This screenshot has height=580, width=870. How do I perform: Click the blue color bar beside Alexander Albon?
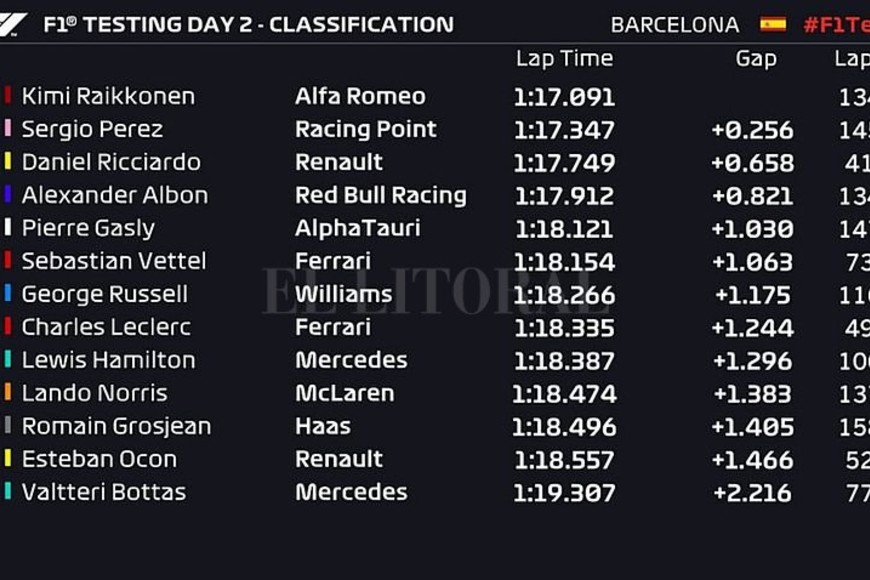[x=8, y=195]
